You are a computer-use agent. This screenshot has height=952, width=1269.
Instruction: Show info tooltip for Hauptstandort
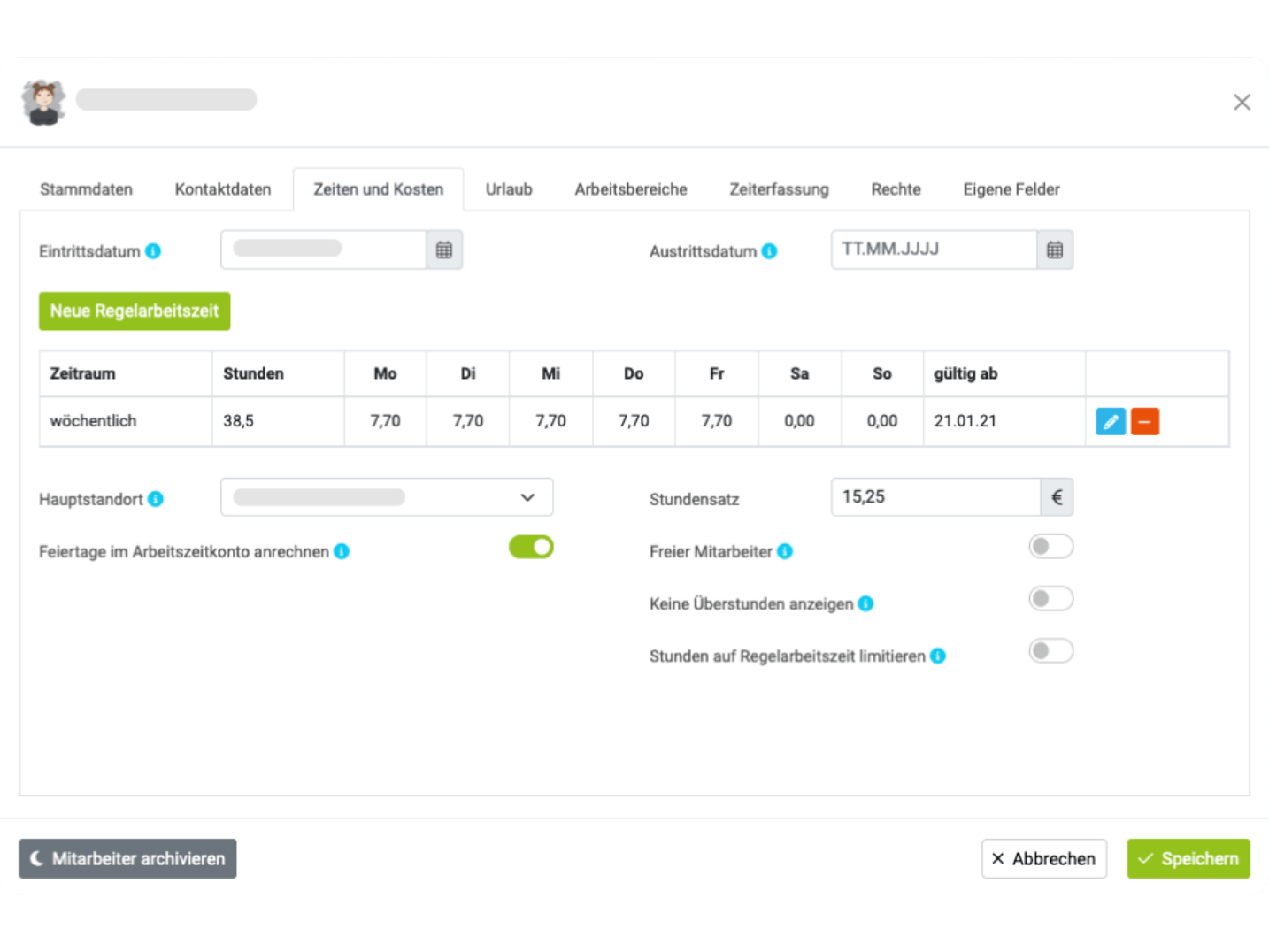click(157, 499)
